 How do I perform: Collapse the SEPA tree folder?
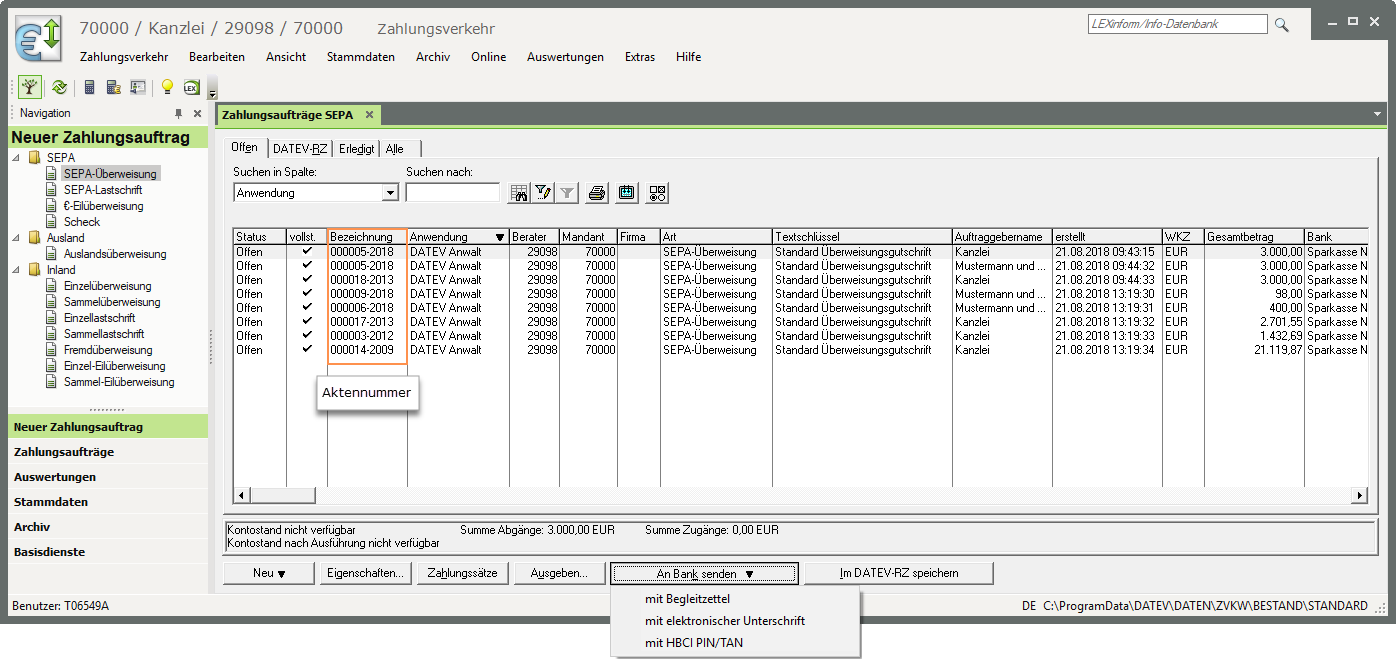16,158
